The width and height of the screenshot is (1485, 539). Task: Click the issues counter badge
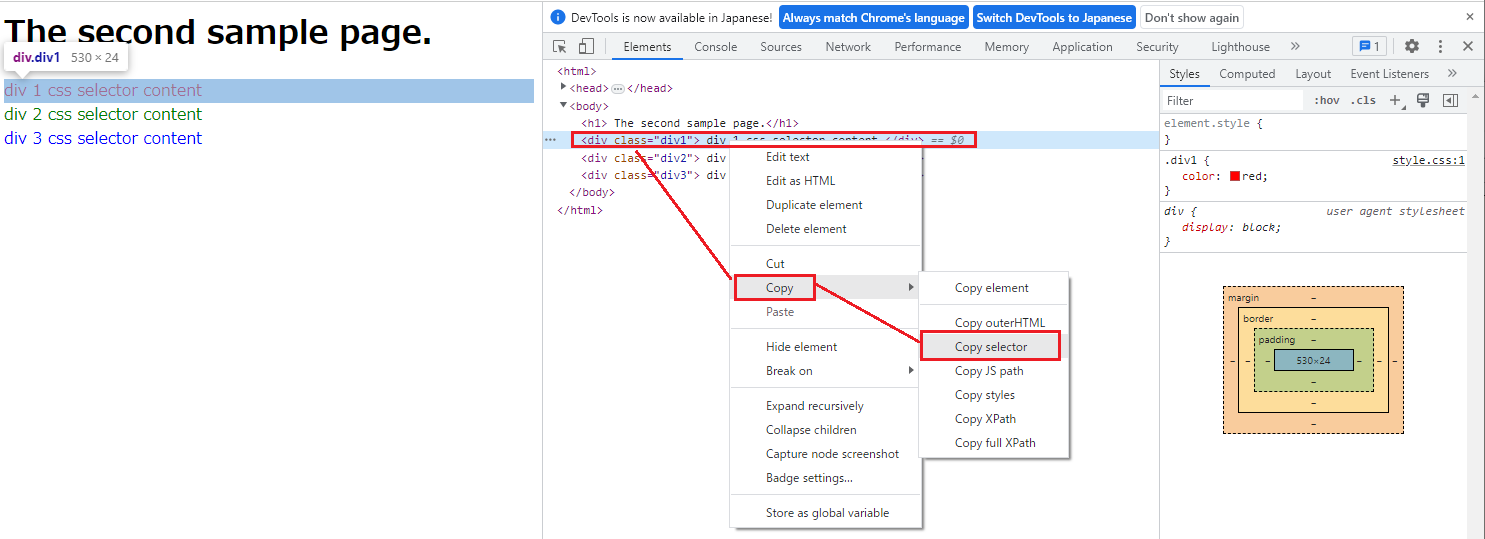[1367, 47]
